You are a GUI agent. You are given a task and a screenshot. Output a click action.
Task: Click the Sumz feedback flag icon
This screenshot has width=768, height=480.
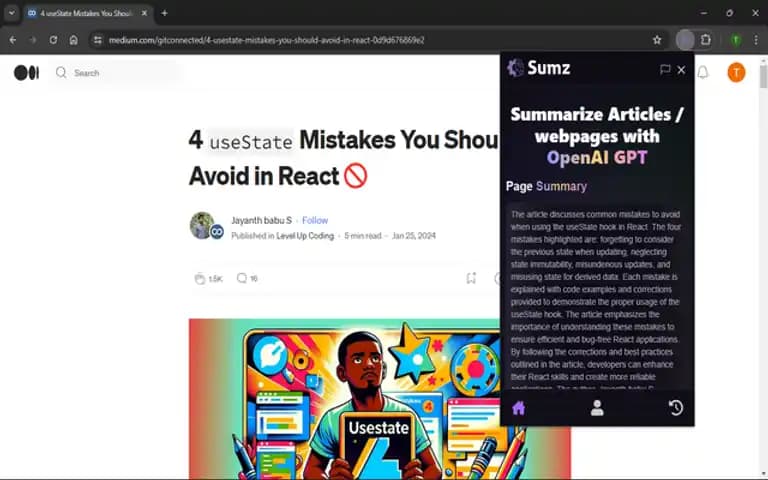[665, 70]
